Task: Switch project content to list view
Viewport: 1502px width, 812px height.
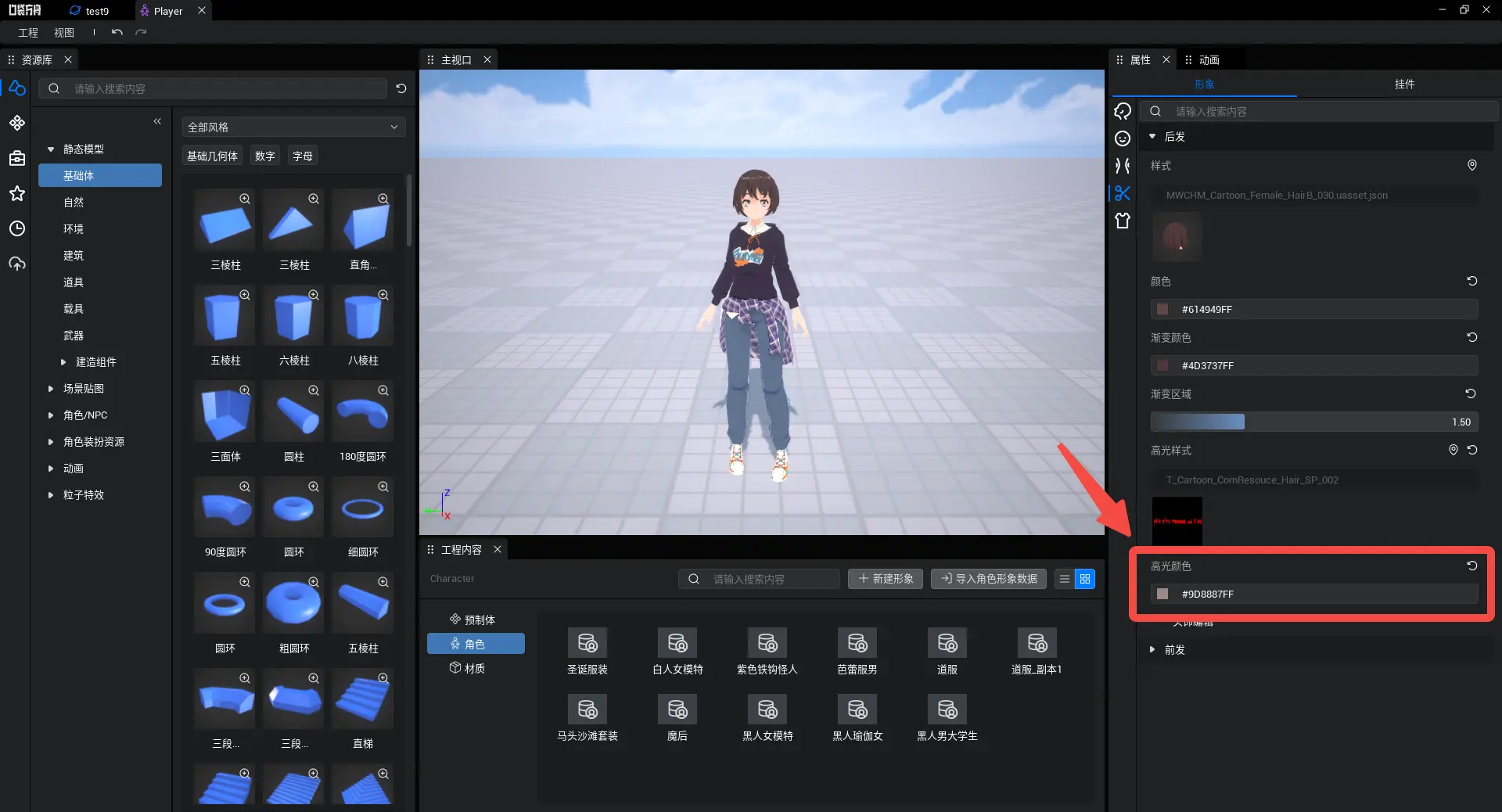Action: click(1064, 579)
